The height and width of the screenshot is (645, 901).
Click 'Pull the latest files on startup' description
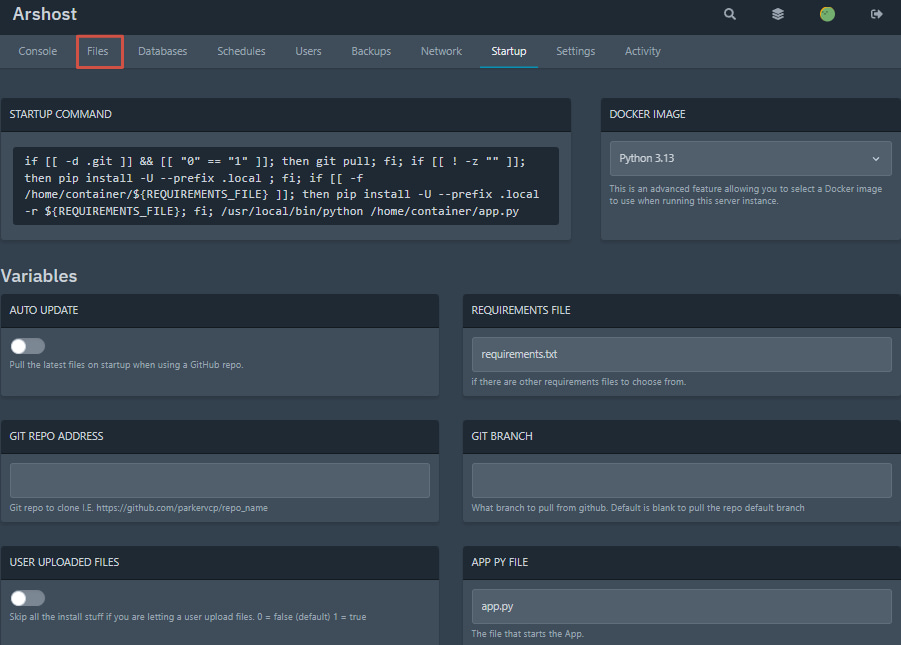point(126,365)
